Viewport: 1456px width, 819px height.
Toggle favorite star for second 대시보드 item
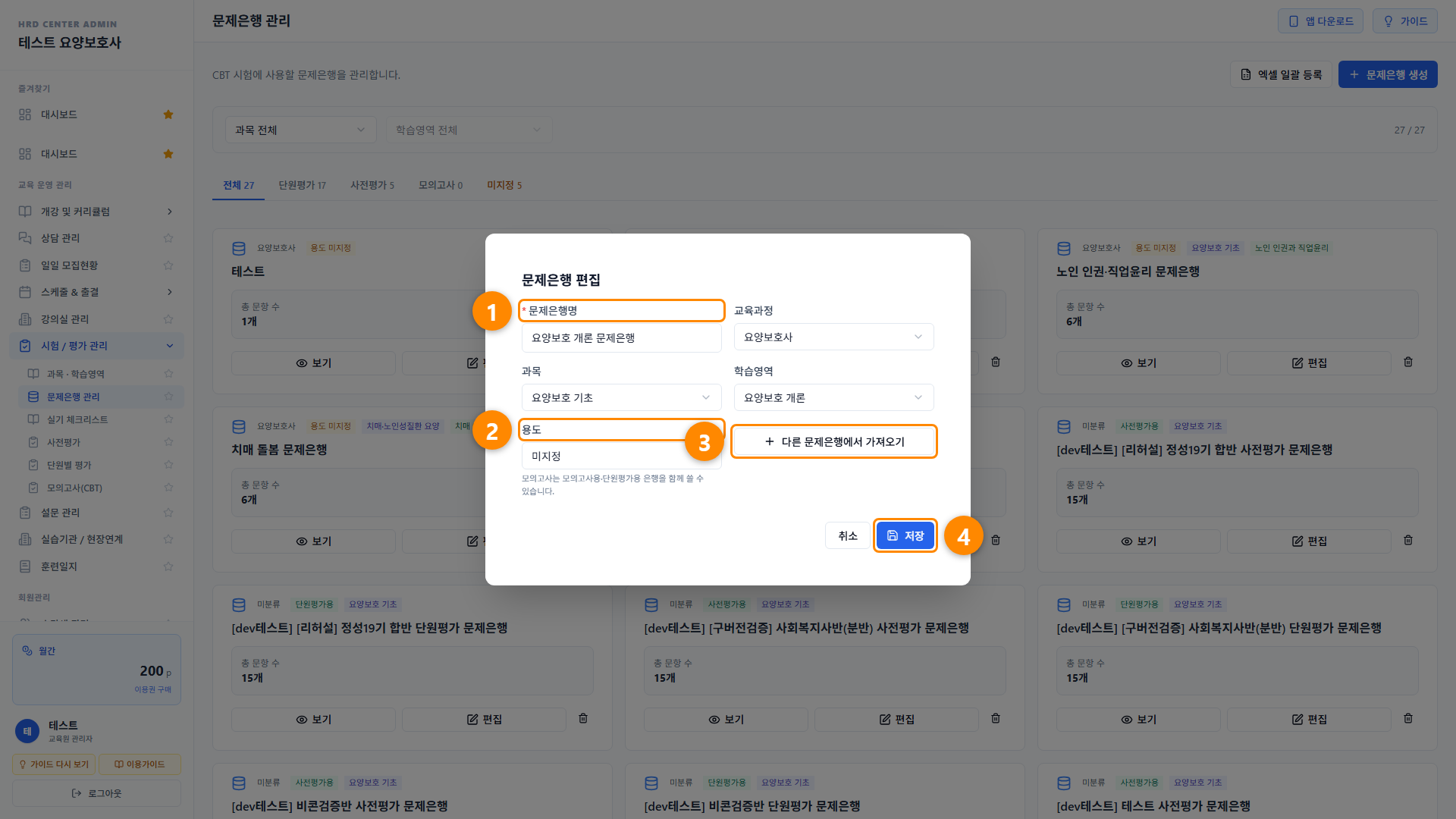click(x=168, y=154)
